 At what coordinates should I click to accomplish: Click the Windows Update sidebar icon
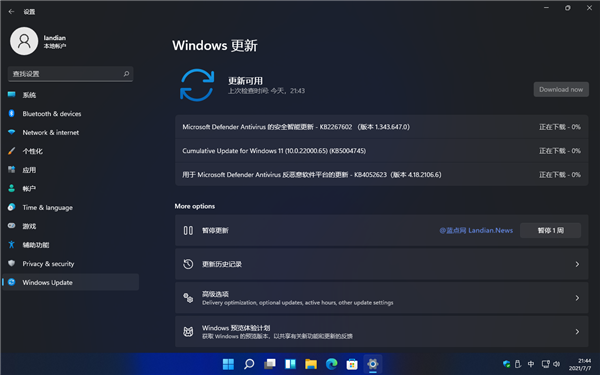pos(11,282)
